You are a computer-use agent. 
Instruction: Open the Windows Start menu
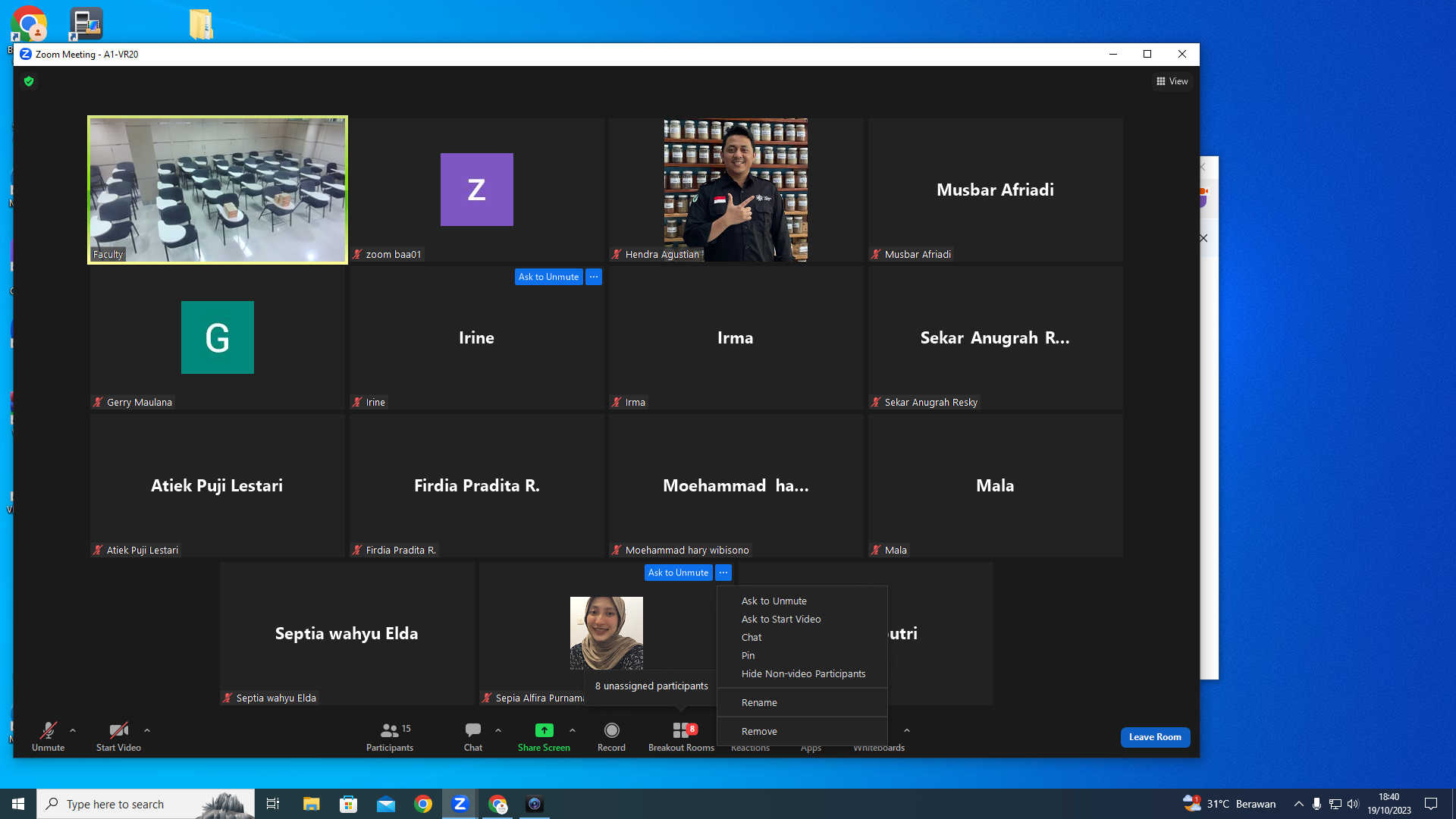[x=18, y=804]
